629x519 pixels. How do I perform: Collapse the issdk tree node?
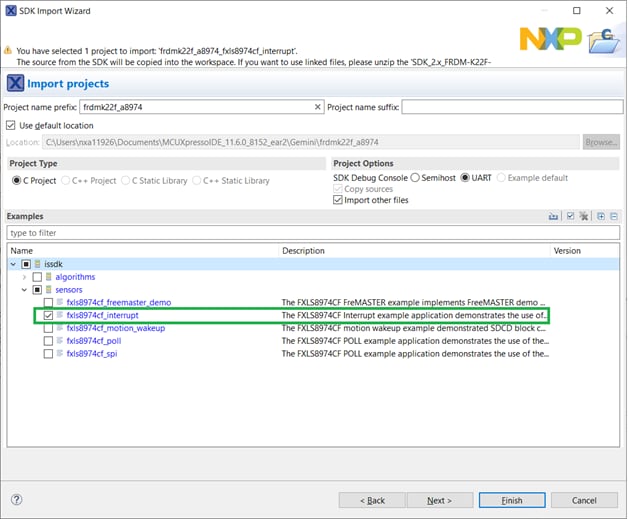point(12,263)
